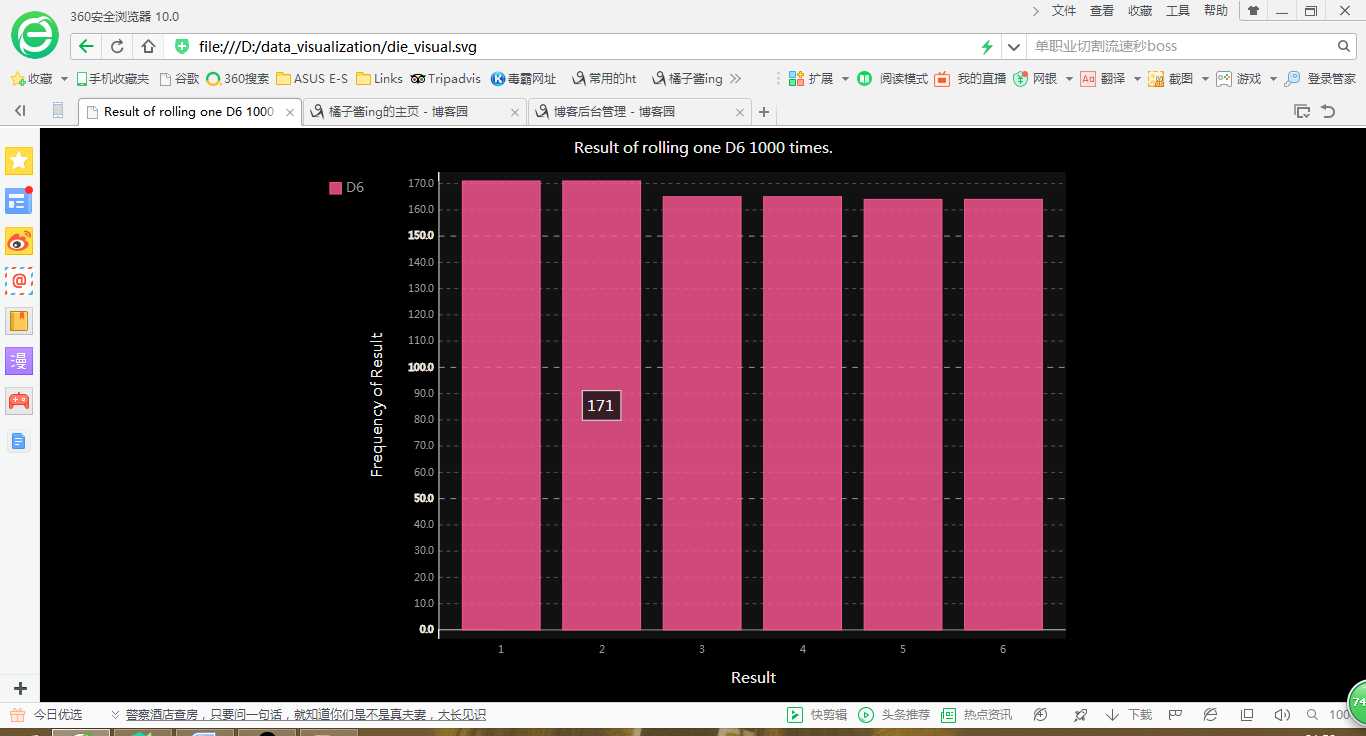Click the D6 pink legend color swatch
The height and width of the screenshot is (736, 1366).
(335, 187)
